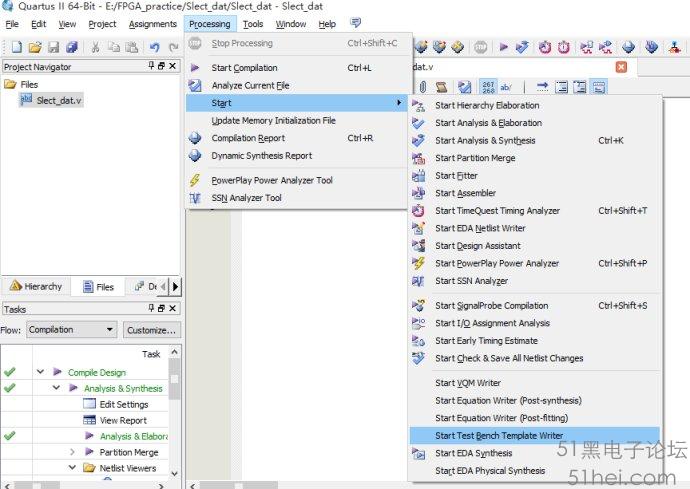Click the orange close icon on the editor tab
Viewport: 690px width, 489px height.
(621, 67)
